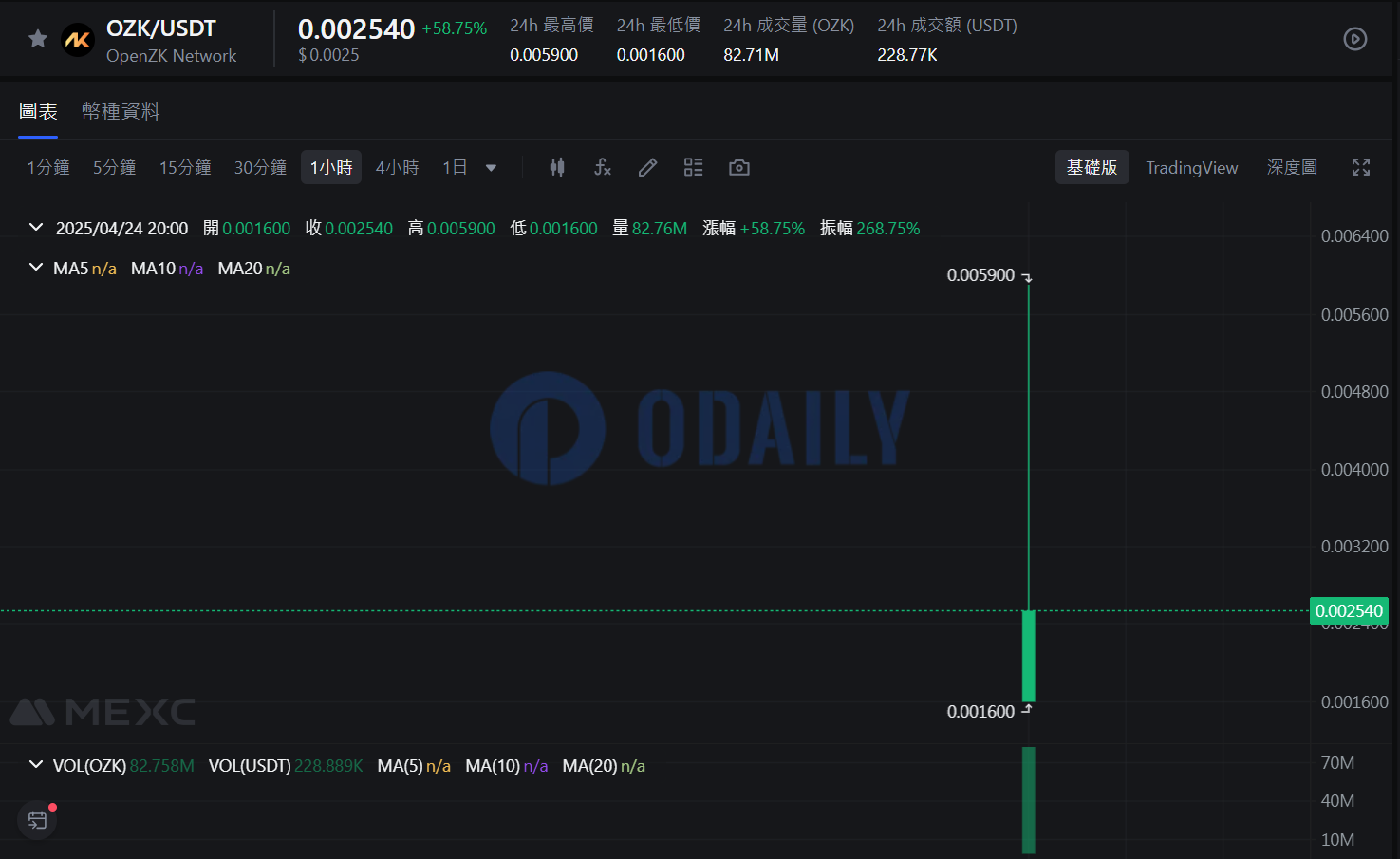Click 24h 成交量 value 82.71M
The width and height of the screenshot is (1400, 859).
coord(752,55)
